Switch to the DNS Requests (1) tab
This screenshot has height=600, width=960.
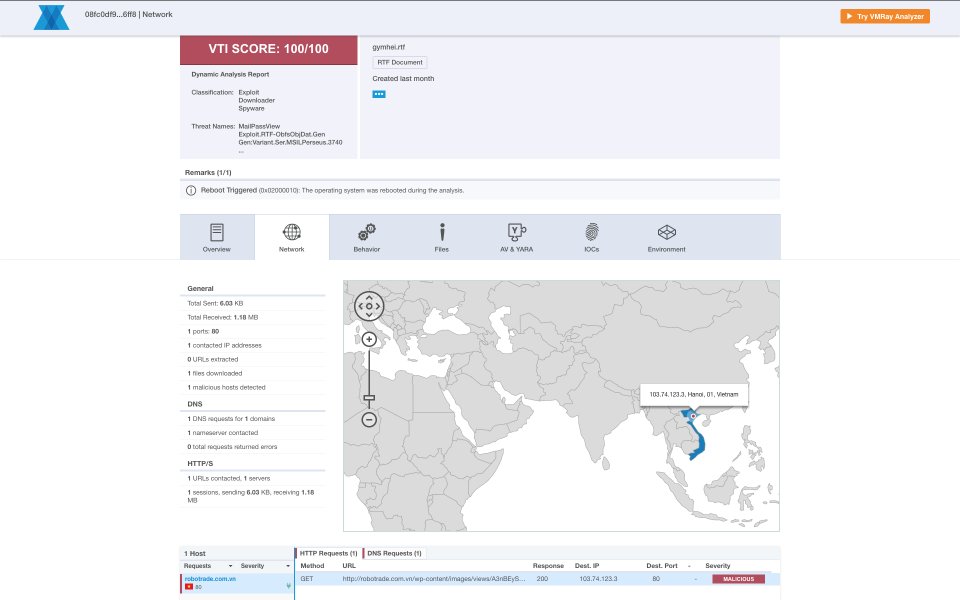click(x=395, y=552)
